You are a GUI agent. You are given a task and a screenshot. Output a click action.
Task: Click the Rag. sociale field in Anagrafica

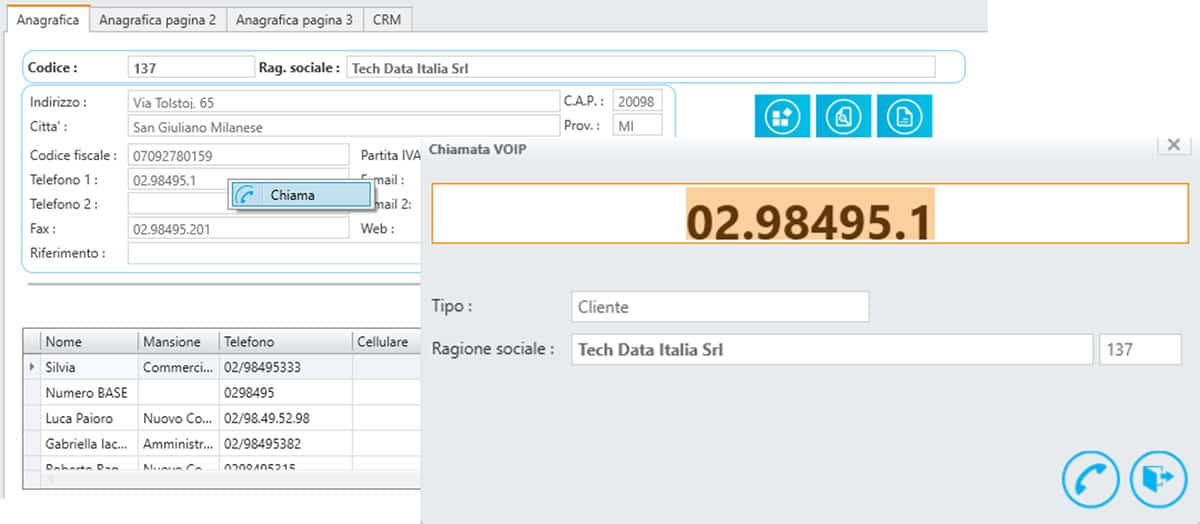coord(640,68)
